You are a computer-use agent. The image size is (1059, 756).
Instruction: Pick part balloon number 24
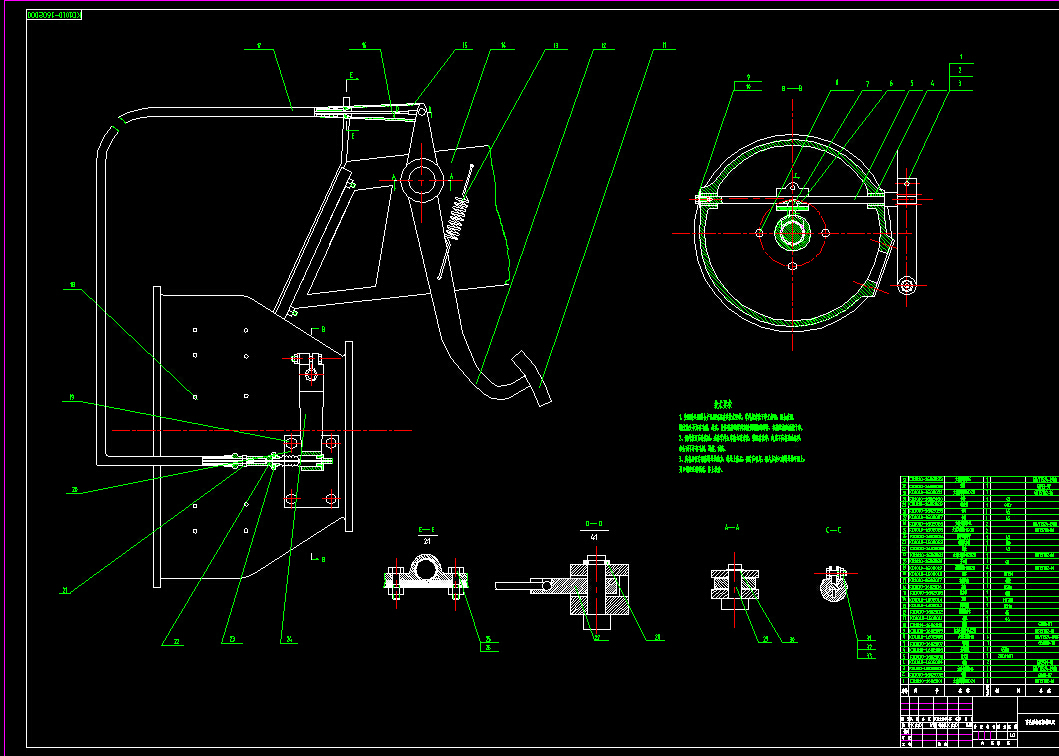(289, 639)
